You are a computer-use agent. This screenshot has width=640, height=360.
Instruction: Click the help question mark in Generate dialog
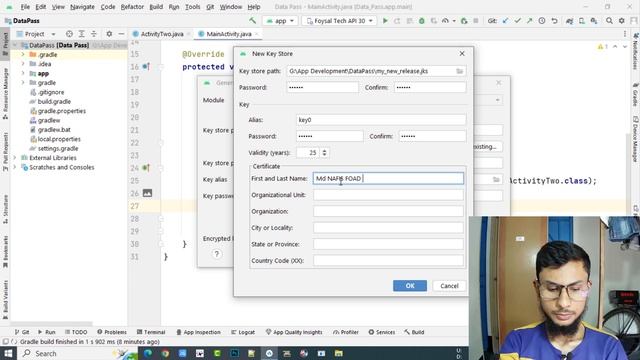click(x=217, y=254)
